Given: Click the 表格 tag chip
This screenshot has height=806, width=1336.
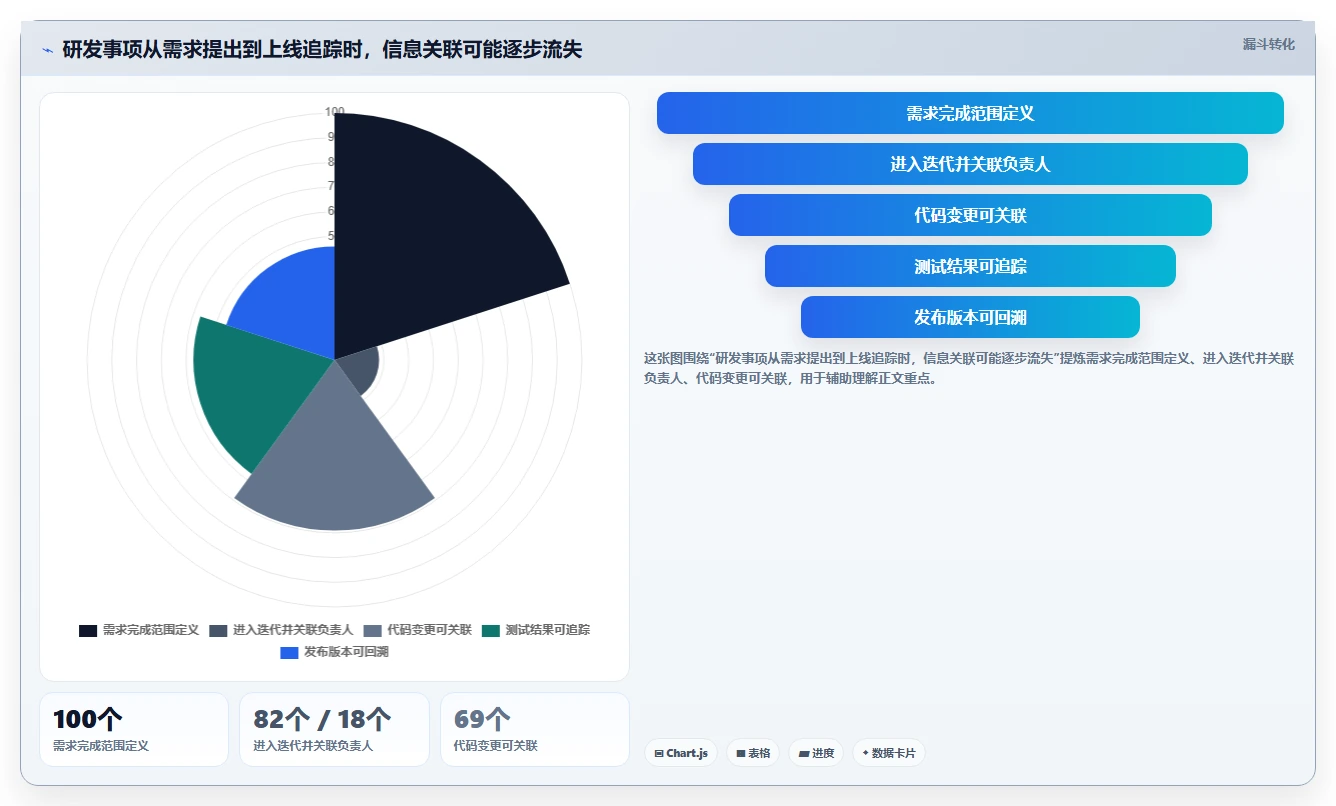Looking at the screenshot, I should click(x=753, y=753).
